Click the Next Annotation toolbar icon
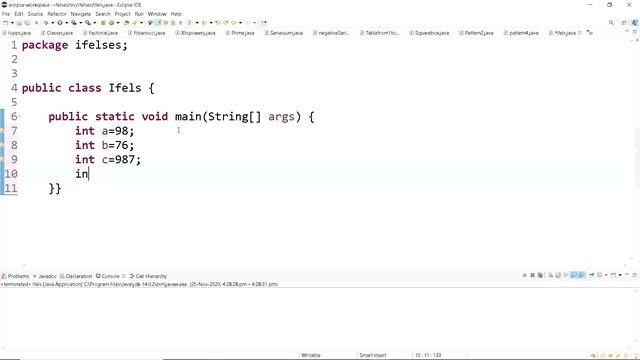 click(x=190, y=23)
